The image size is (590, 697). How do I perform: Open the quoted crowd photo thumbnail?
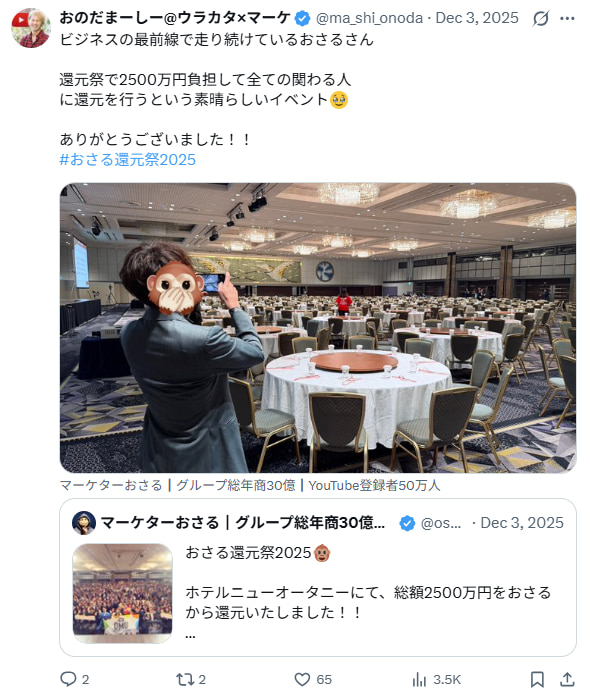(122, 593)
